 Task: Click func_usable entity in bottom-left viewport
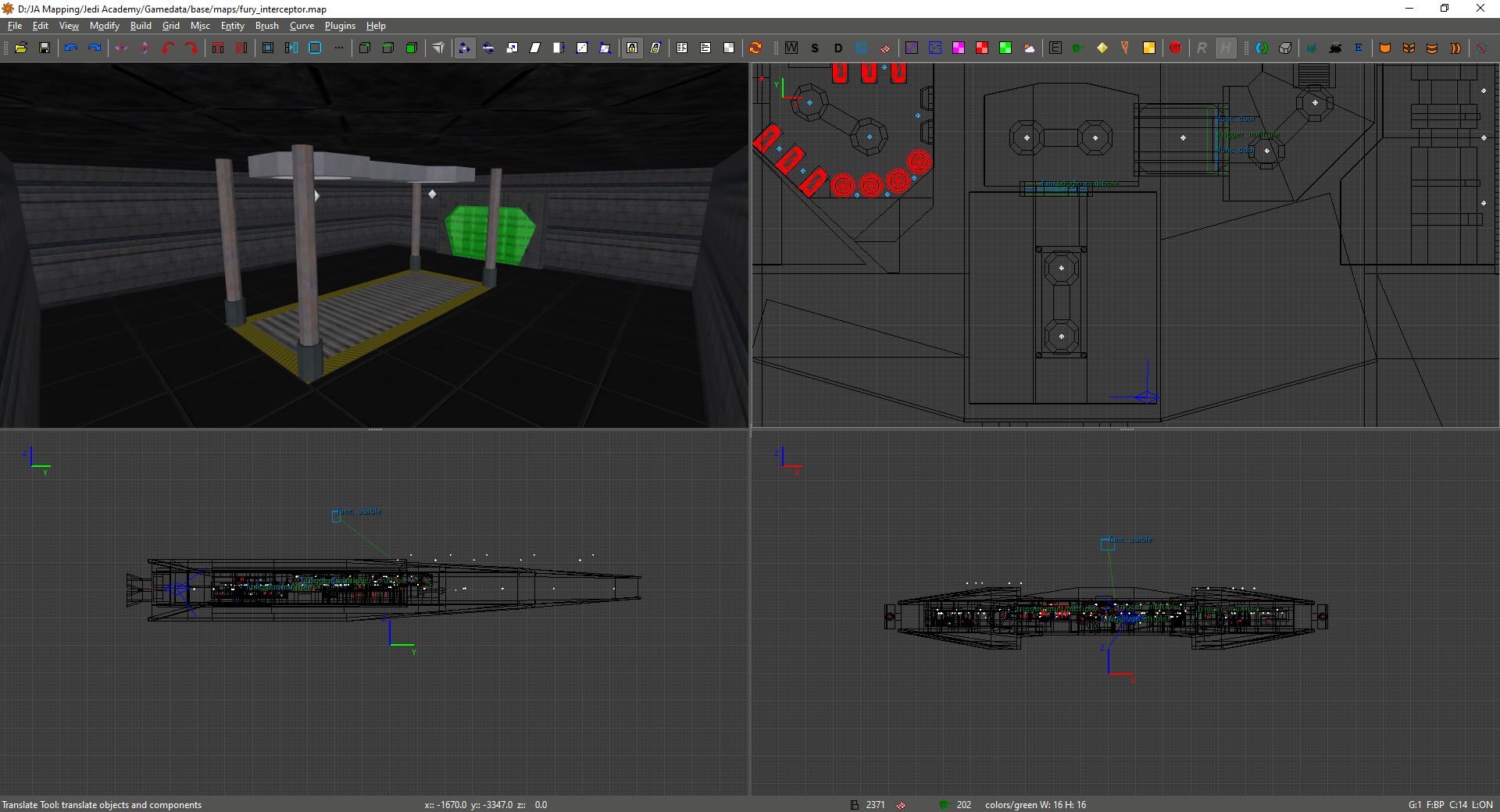click(337, 516)
